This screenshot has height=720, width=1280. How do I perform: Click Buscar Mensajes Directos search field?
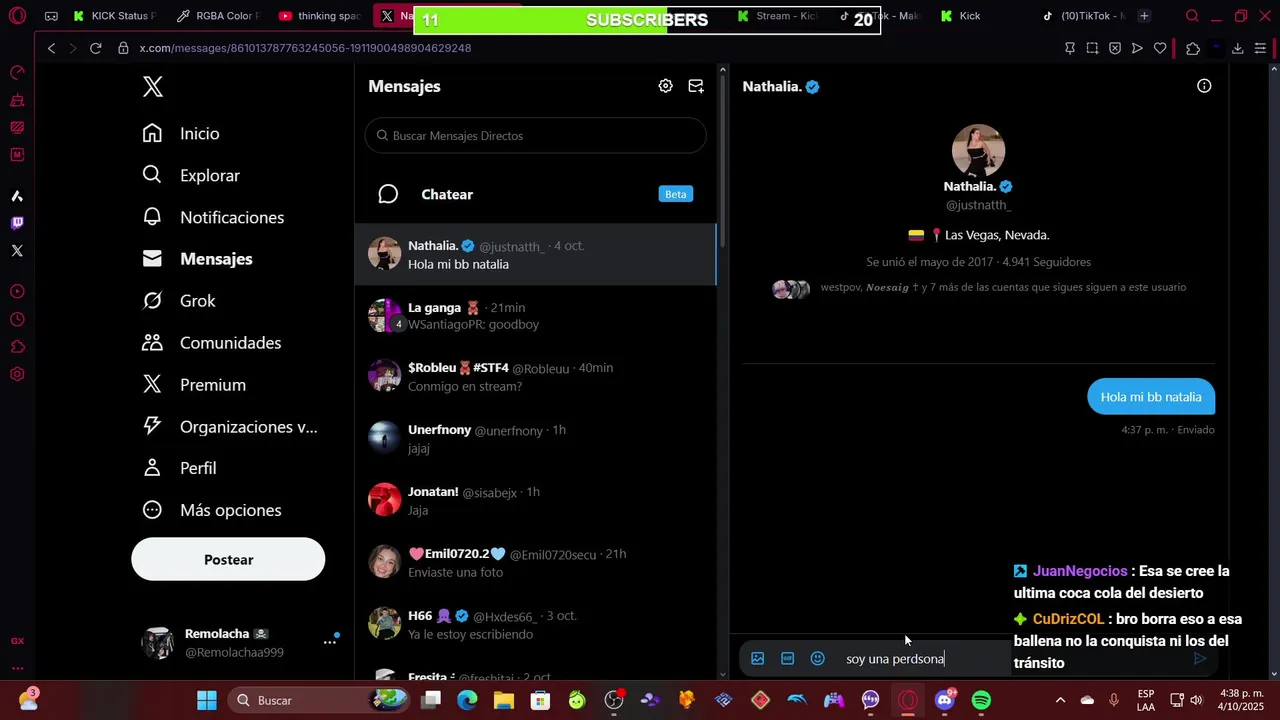tap(536, 135)
